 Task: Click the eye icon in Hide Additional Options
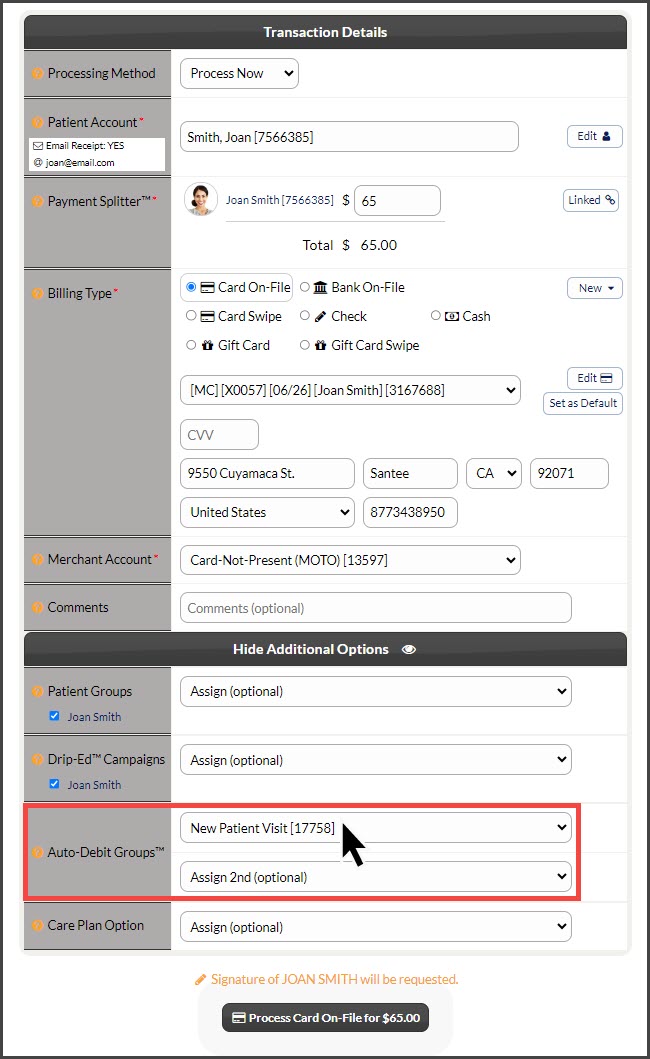[x=409, y=649]
